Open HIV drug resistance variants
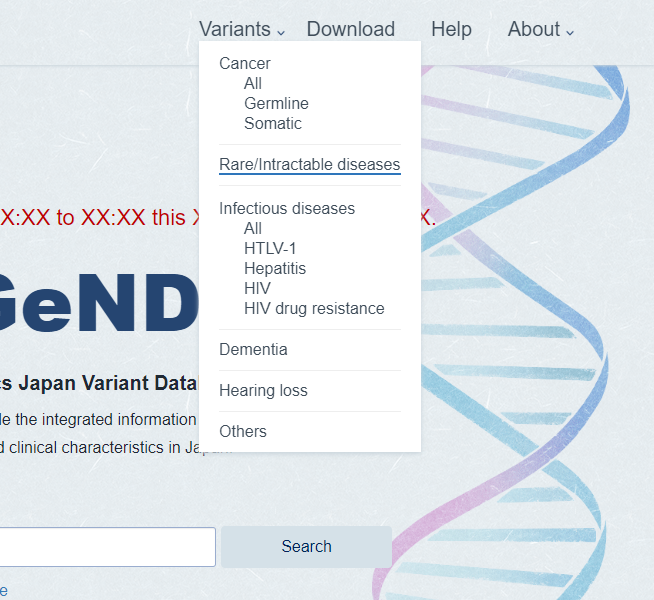The height and width of the screenshot is (600, 654). point(314,309)
